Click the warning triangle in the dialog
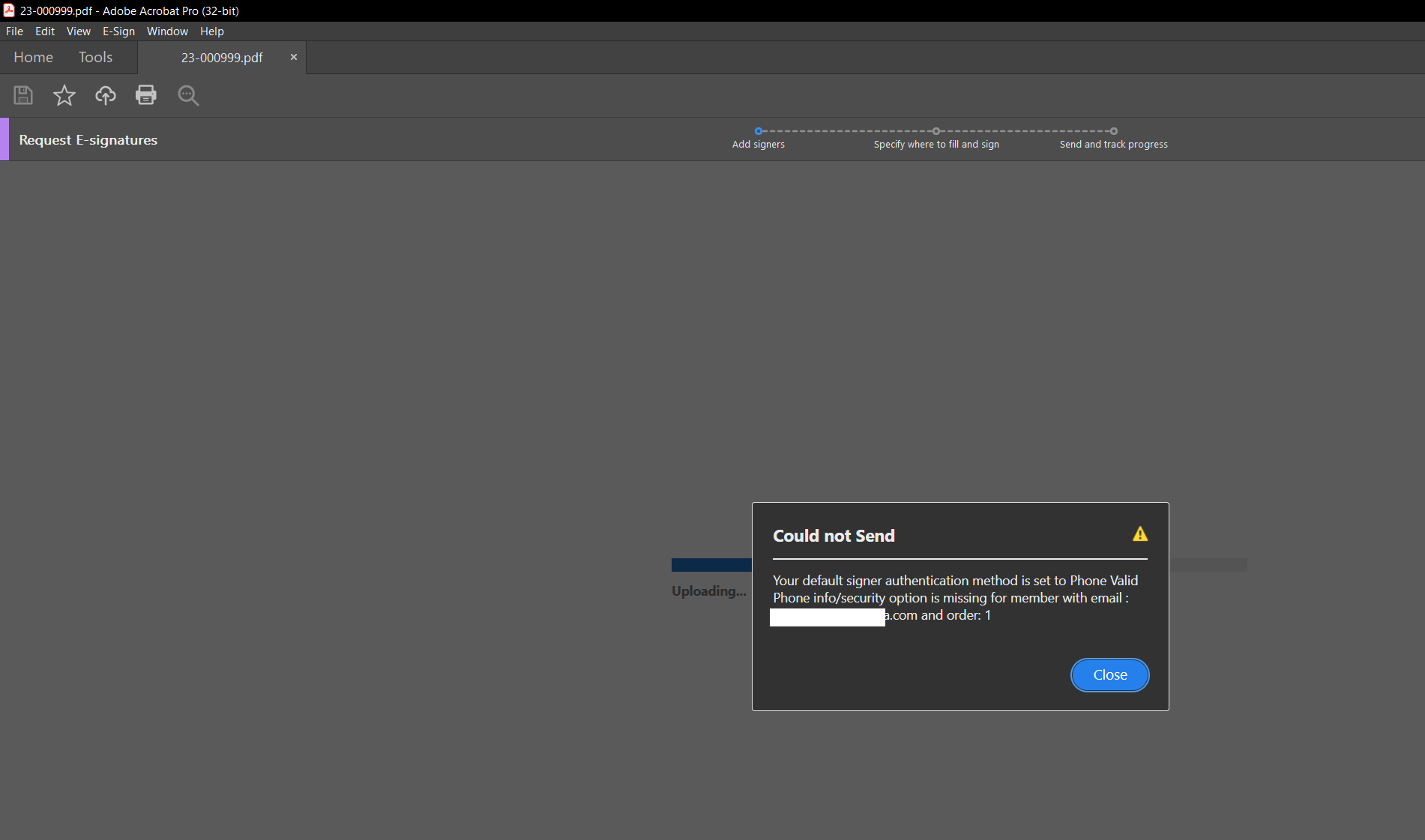1425x840 pixels. pos(1140,534)
